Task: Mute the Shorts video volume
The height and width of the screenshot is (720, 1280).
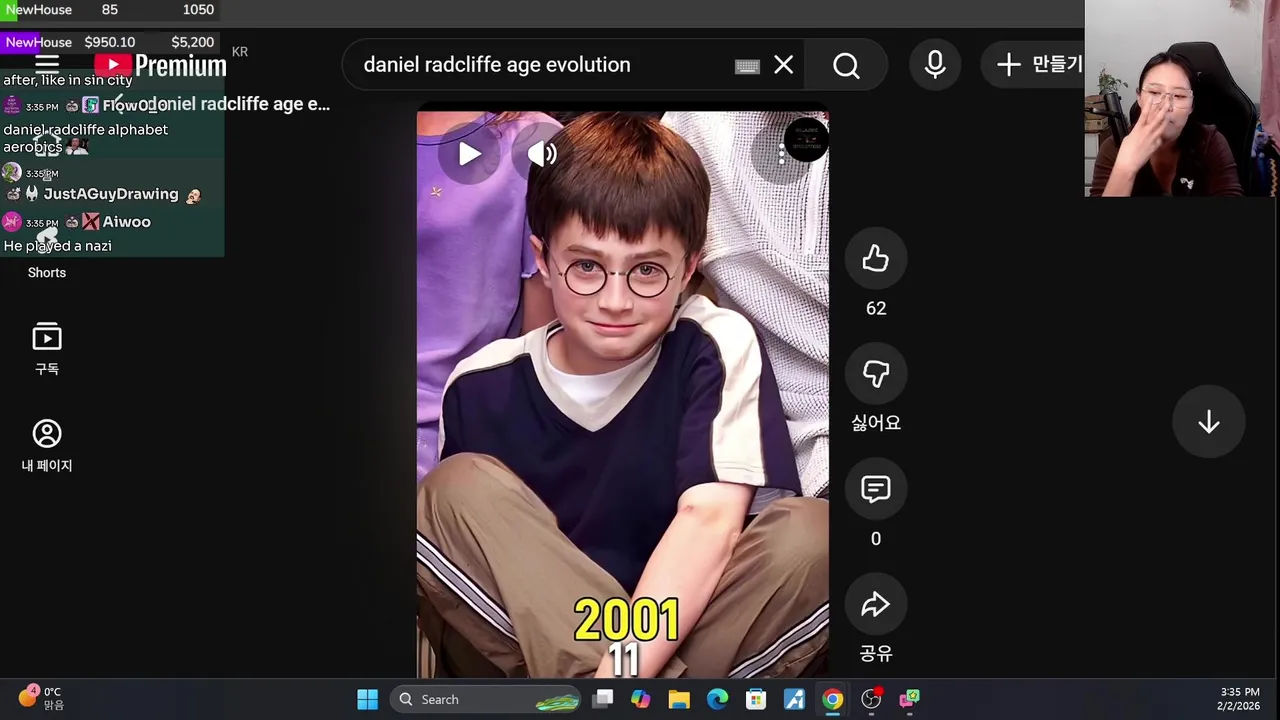Action: click(x=541, y=154)
